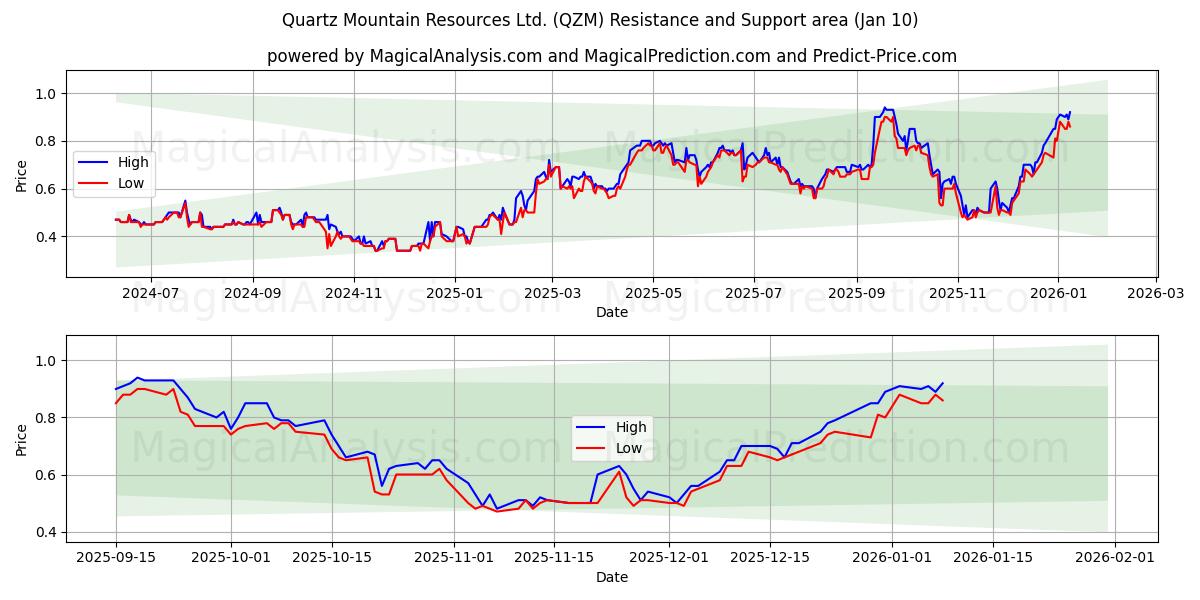Click the 2025-07 tick label
The width and height of the screenshot is (1200, 600).
[754, 294]
